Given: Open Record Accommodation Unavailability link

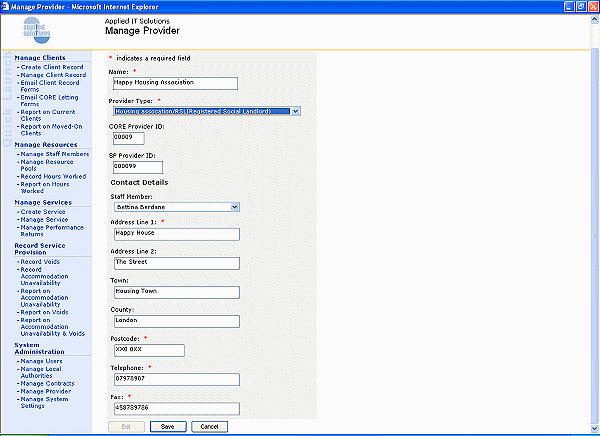Looking at the screenshot, I should pos(44,276).
